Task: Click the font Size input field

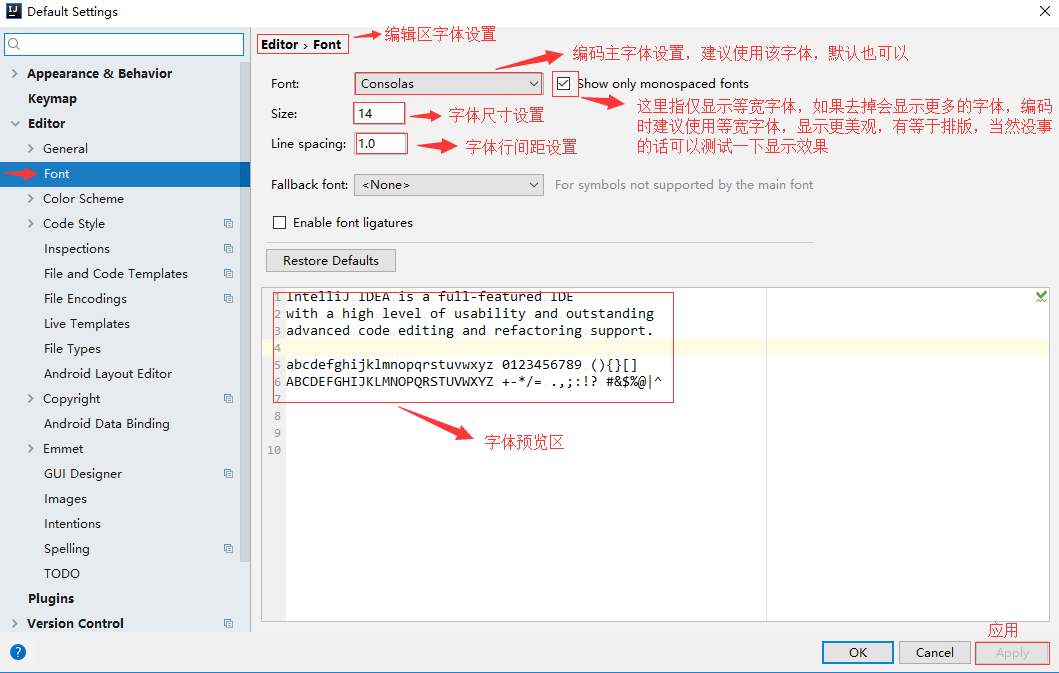Action: tap(379, 114)
